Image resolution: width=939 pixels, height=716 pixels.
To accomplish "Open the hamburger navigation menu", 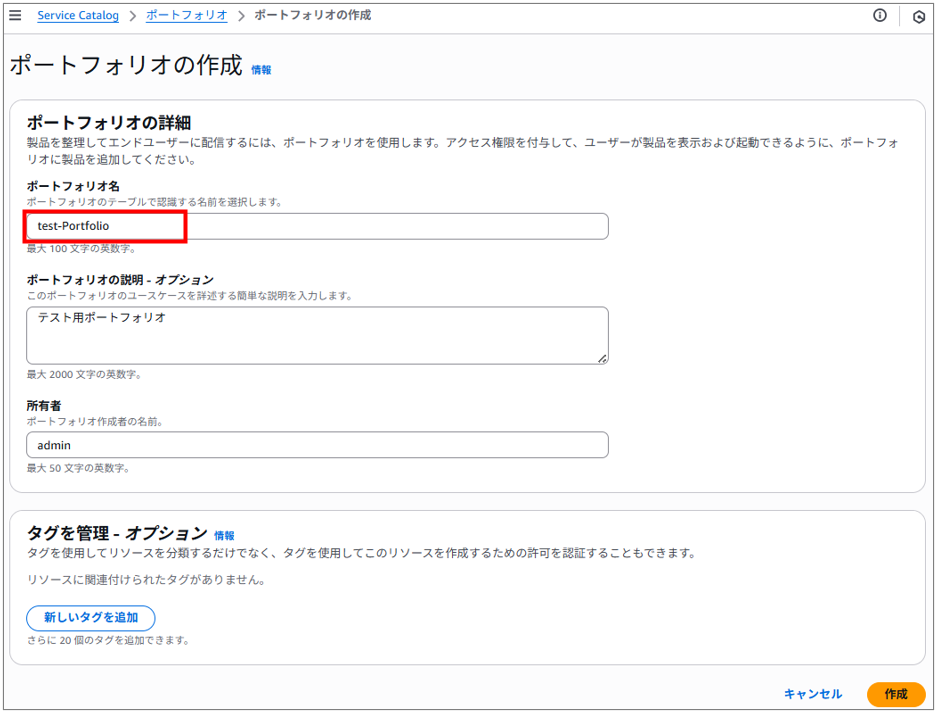I will (x=15, y=15).
